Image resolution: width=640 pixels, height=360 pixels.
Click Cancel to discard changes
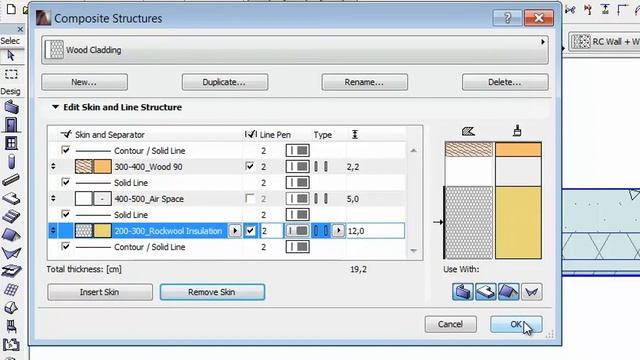pos(451,324)
